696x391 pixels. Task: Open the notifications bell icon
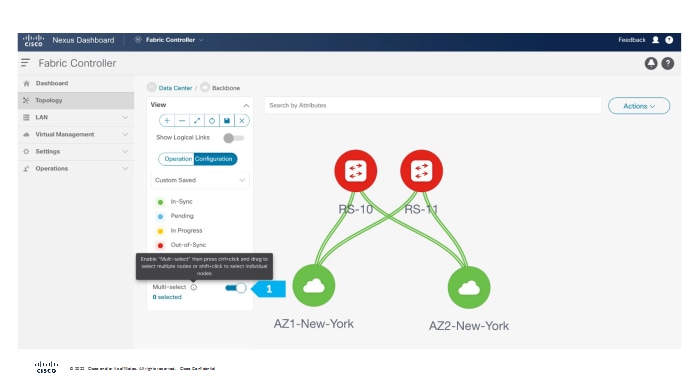(x=651, y=63)
